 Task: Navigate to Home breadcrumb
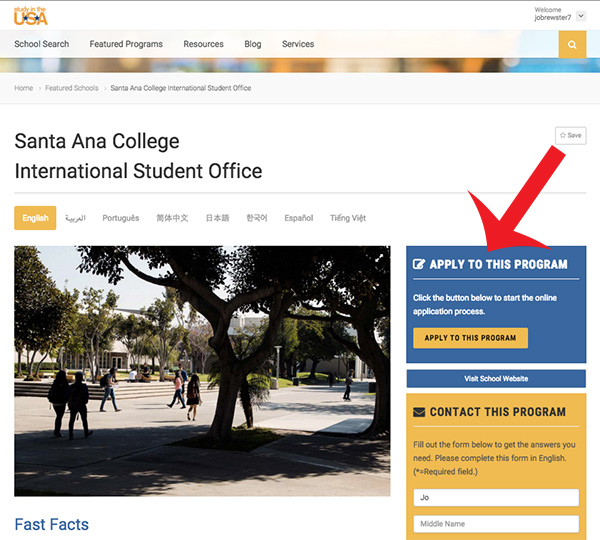[x=24, y=88]
